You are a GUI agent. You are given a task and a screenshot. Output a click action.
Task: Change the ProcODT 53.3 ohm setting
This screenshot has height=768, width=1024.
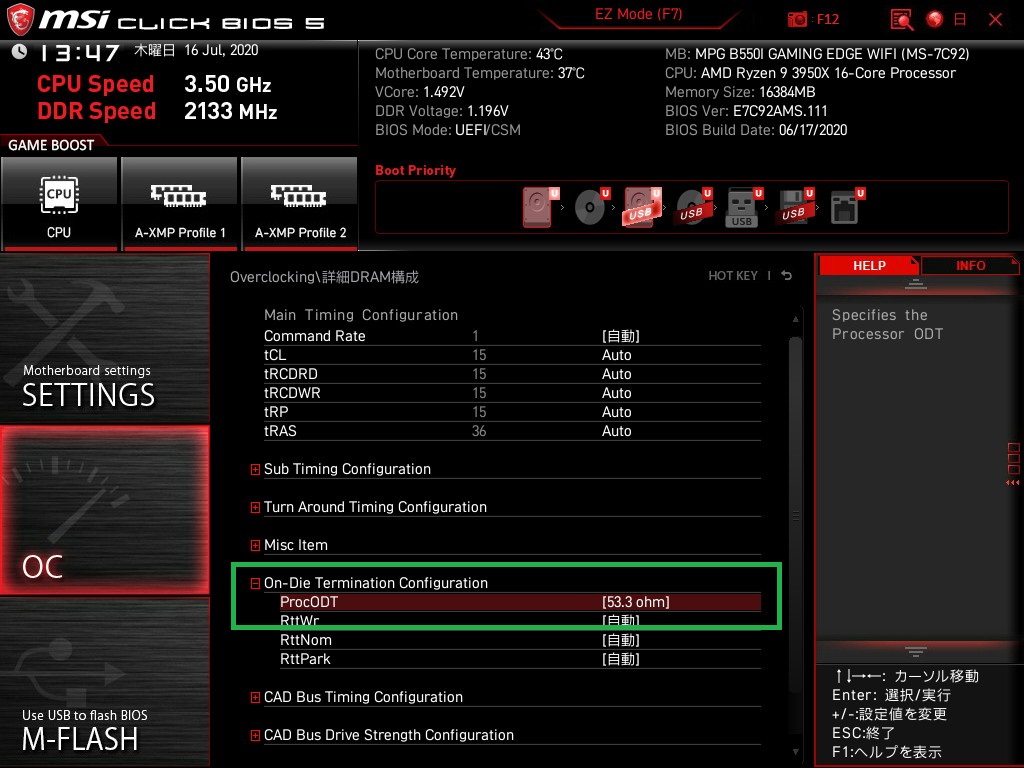(x=635, y=601)
